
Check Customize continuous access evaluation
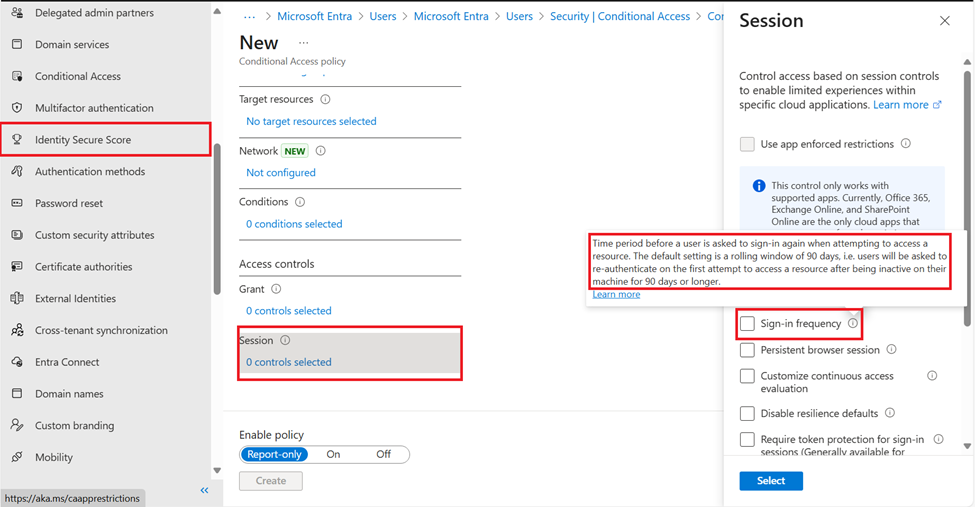tap(747, 376)
